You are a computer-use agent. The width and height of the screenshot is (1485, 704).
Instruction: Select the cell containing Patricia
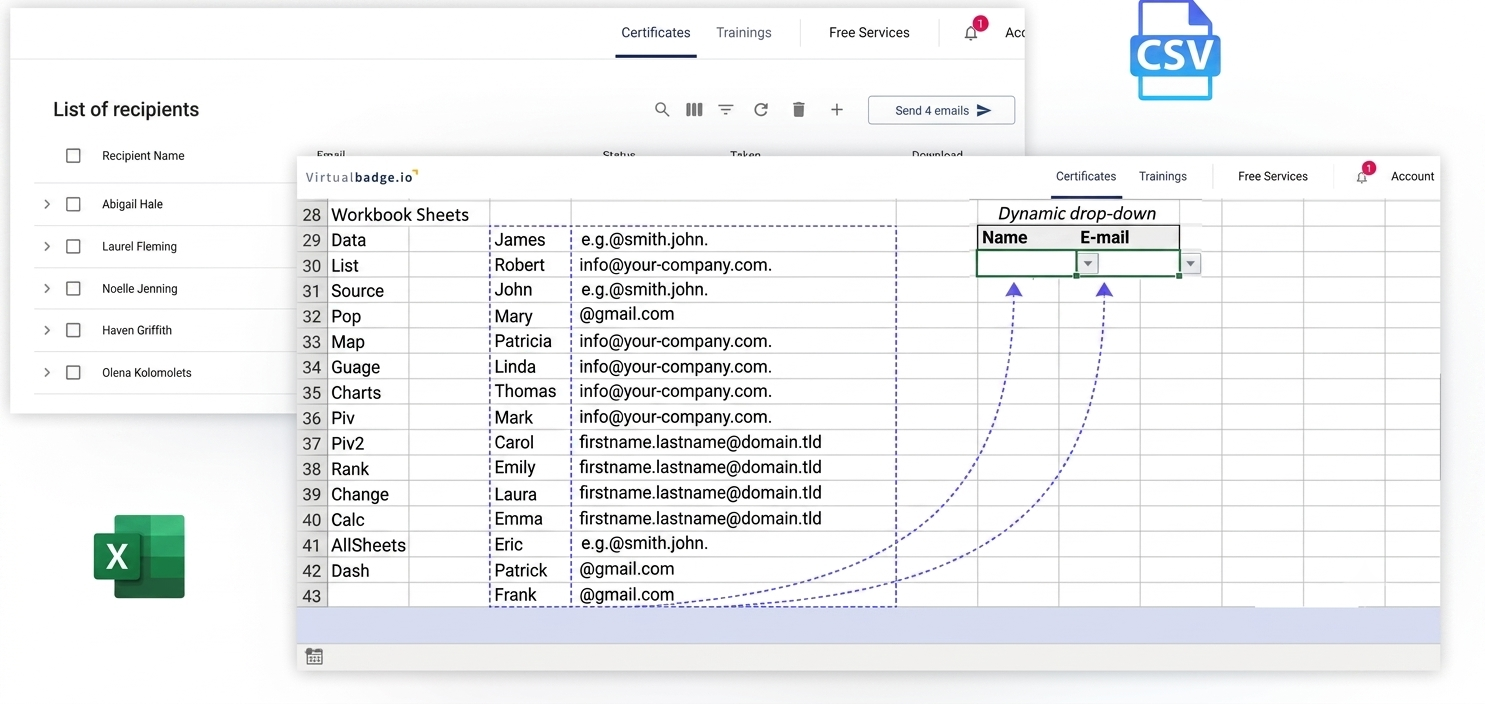(531, 341)
